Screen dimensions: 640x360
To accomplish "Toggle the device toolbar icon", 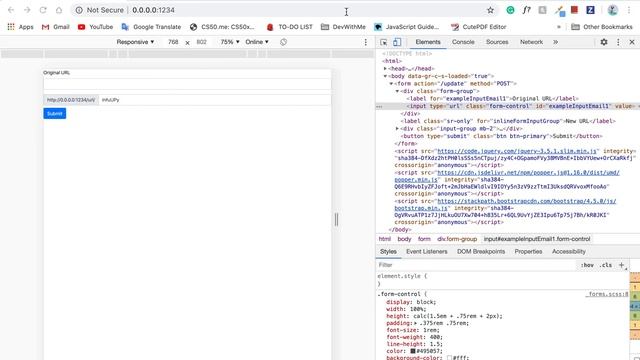I will coord(397,42).
